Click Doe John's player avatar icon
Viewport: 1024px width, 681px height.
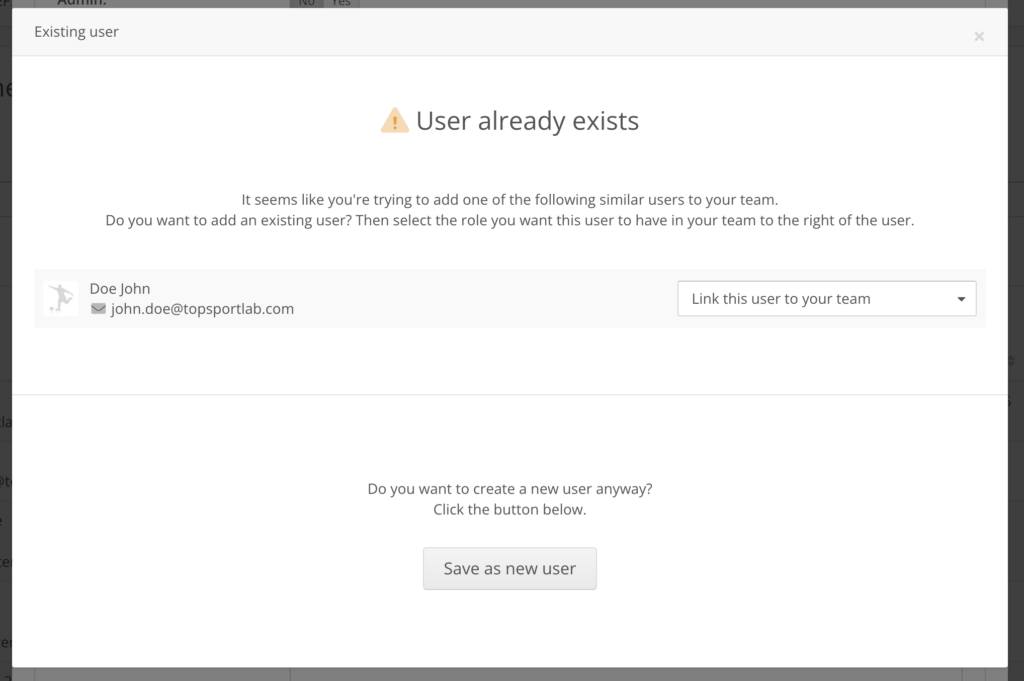[x=61, y=298]
